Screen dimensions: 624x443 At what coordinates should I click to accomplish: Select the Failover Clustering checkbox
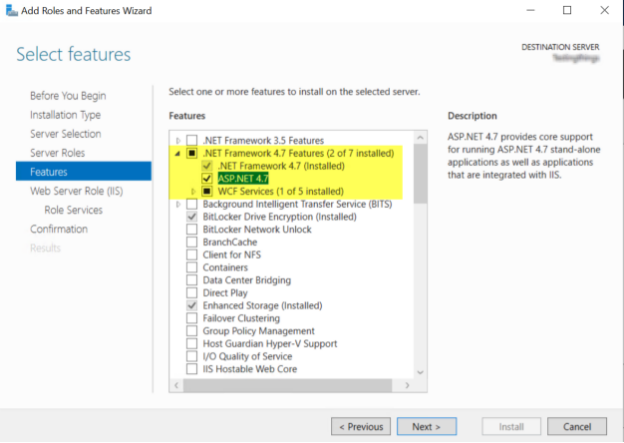(x=192, y=318)
